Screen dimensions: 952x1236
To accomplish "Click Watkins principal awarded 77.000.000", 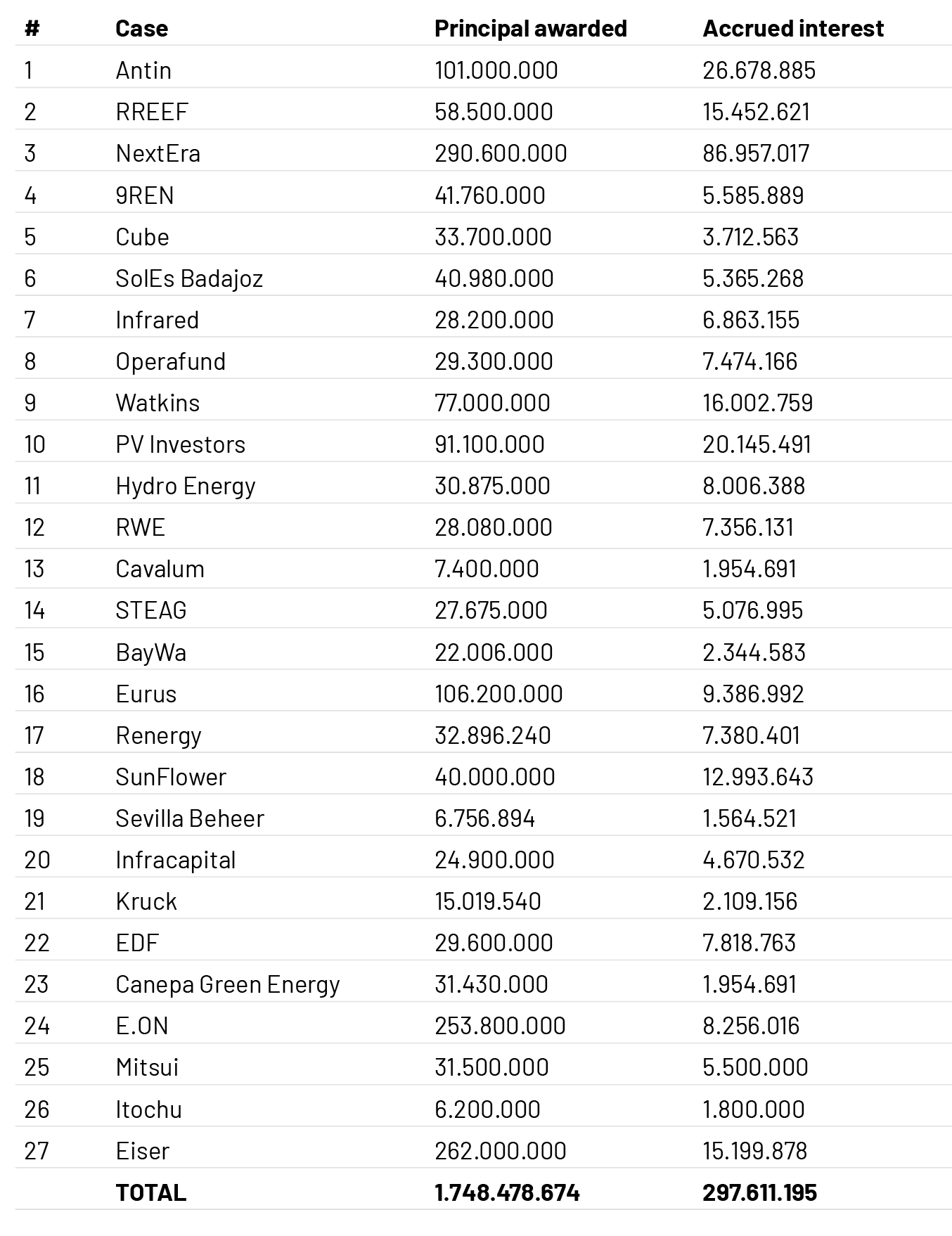I will click(x=492, y=403).
